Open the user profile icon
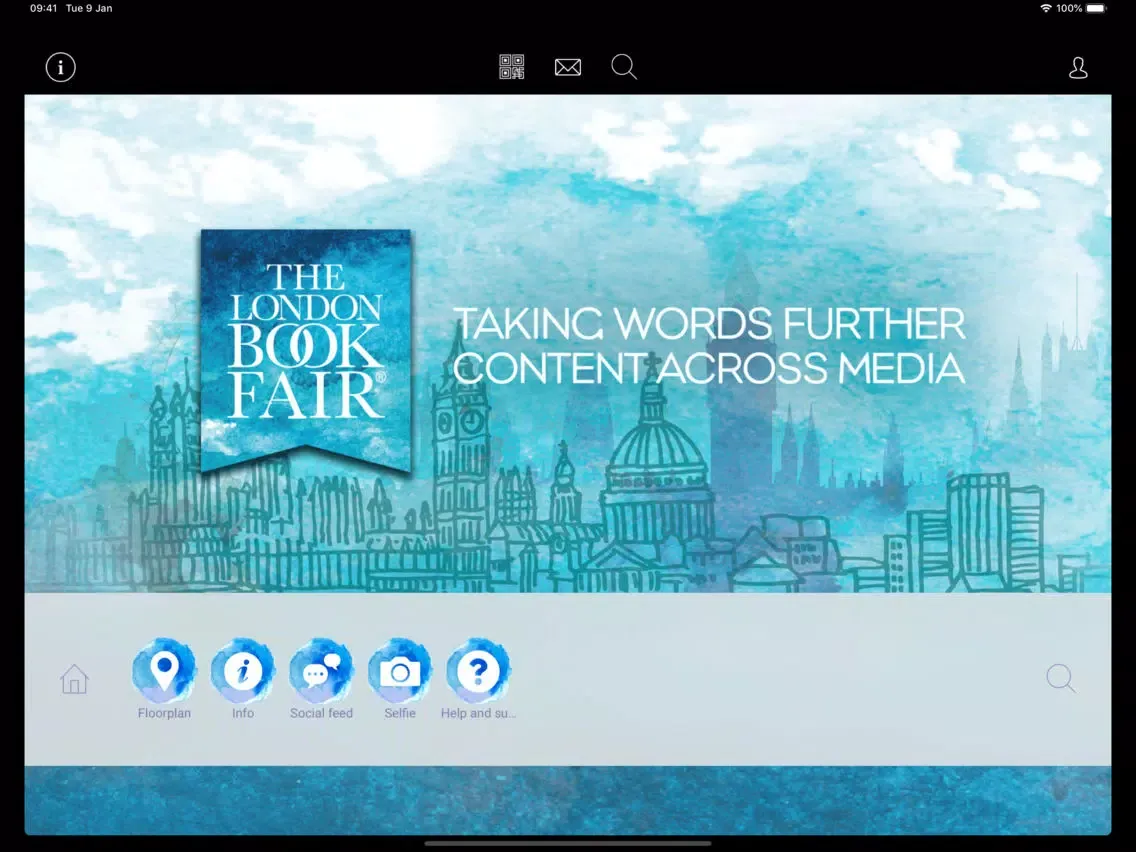The width and height of the screenshot is (1136, 852). pos(1078,68)
